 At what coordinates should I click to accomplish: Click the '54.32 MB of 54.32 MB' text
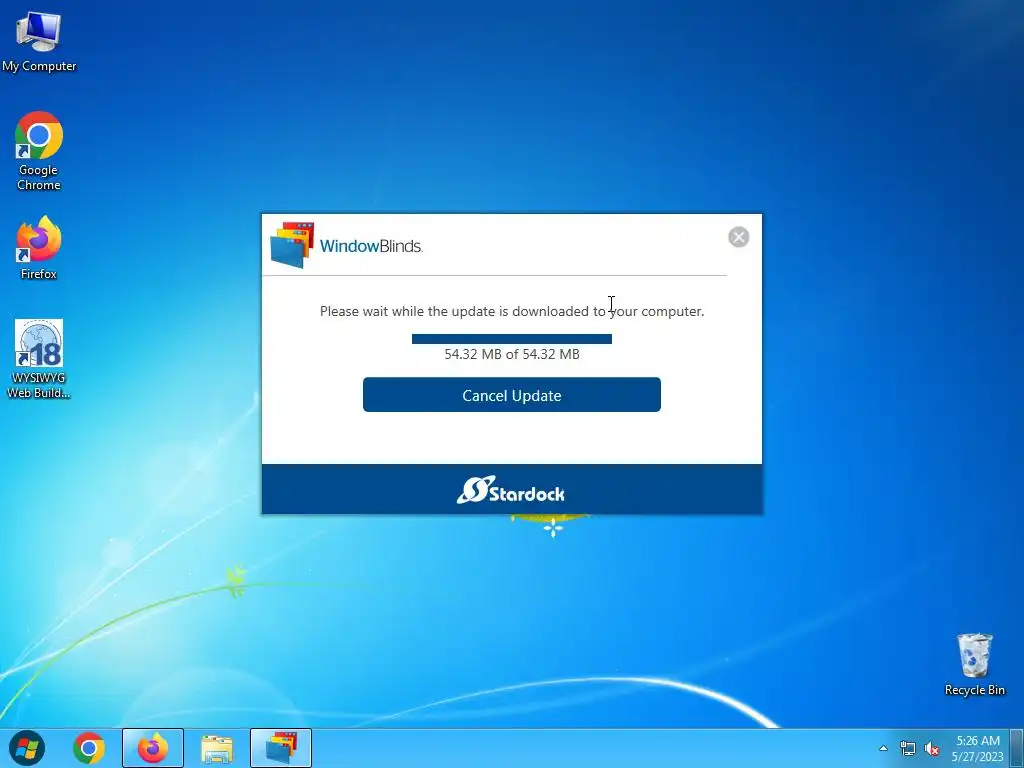pyautogui.click(x=511, y=354)
